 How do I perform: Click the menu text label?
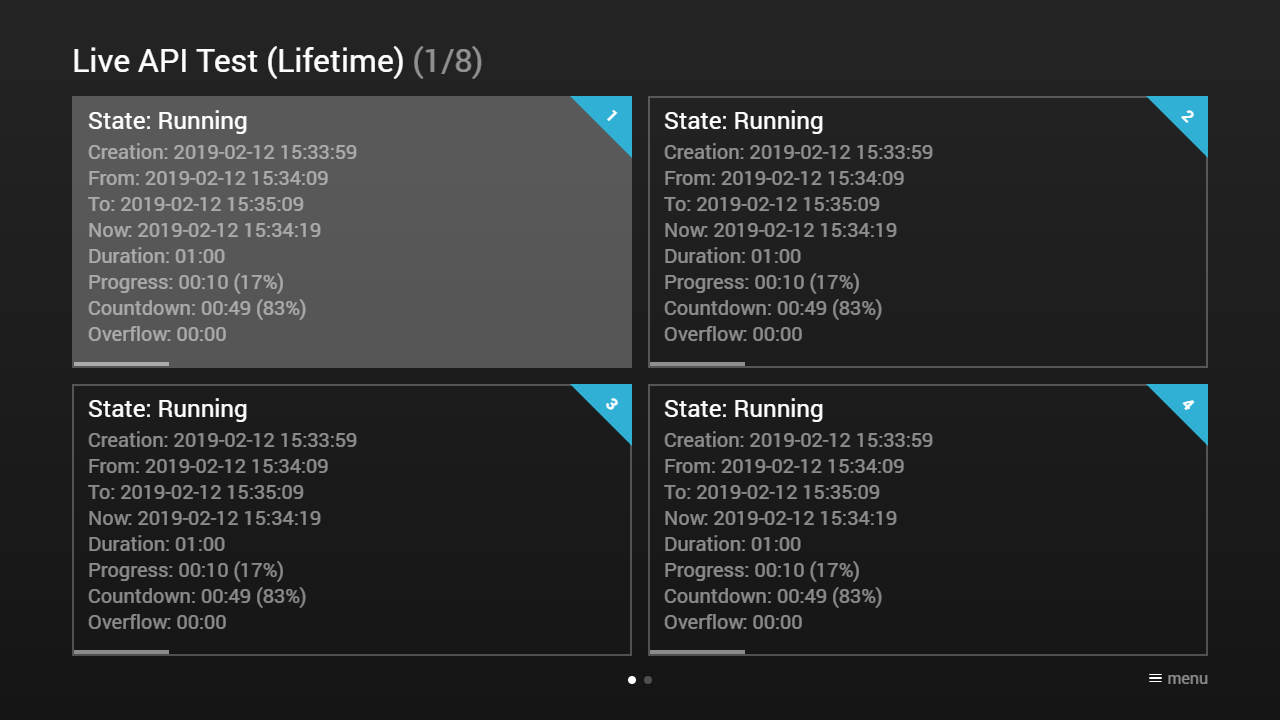[x=1187, y=678]
